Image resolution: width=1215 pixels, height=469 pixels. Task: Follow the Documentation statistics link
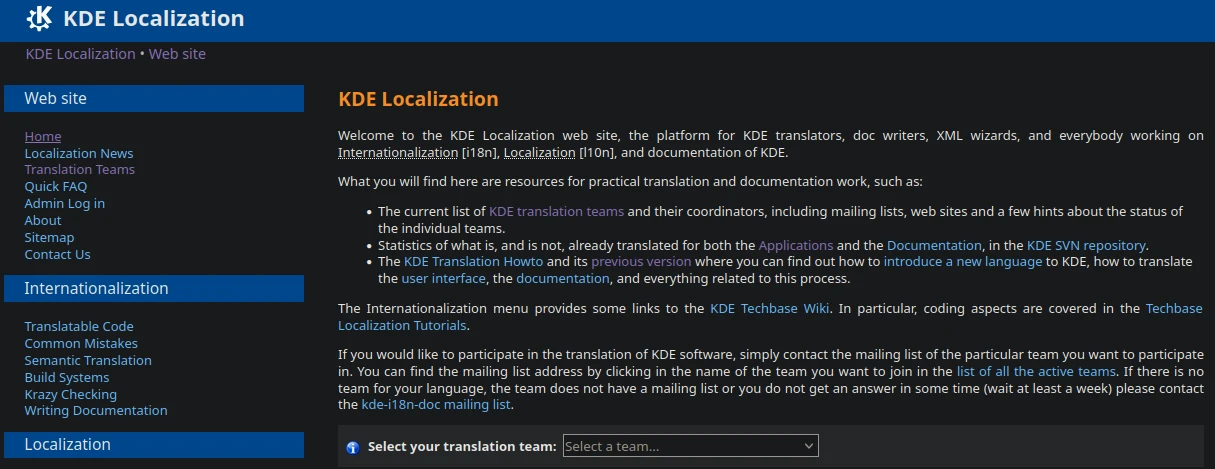(x=934, y=245)
